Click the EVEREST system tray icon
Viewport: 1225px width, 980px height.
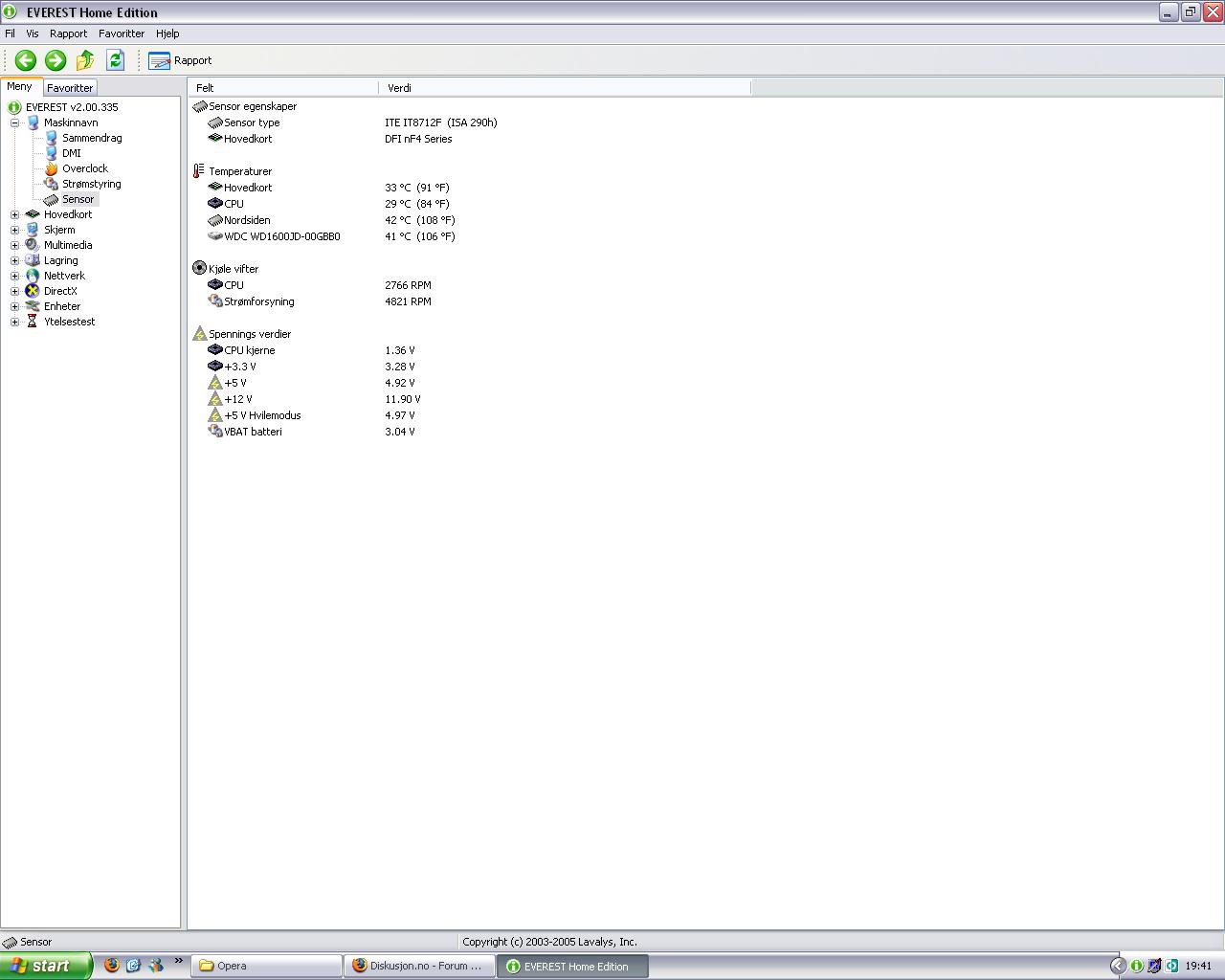tap(1136, 966)
